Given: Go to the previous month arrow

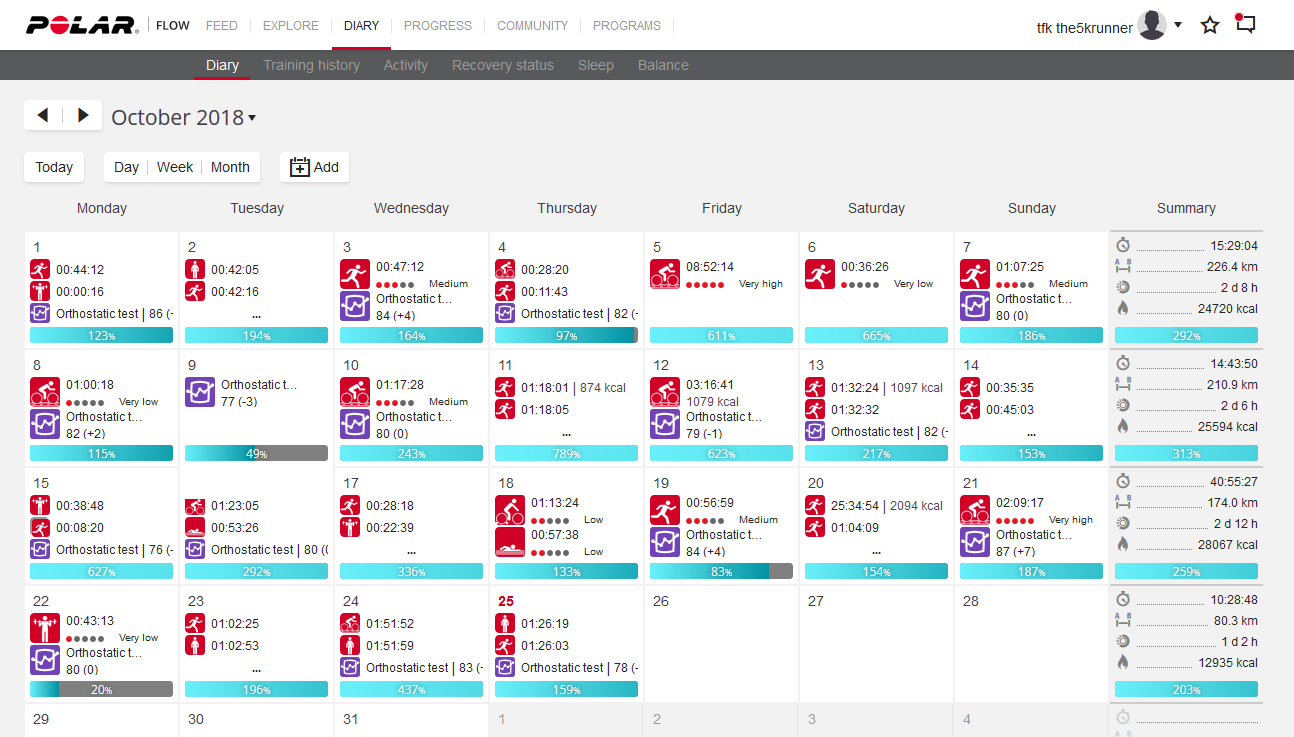Looking at the screenshot, I should (x=43, y=116).
